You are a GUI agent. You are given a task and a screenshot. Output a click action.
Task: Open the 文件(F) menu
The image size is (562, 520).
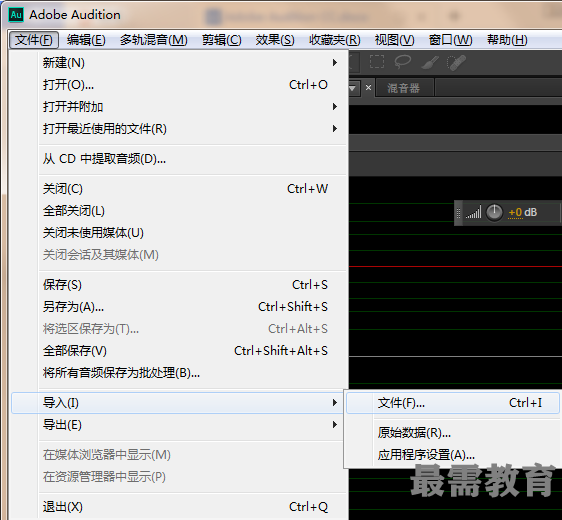pos(34,40)
